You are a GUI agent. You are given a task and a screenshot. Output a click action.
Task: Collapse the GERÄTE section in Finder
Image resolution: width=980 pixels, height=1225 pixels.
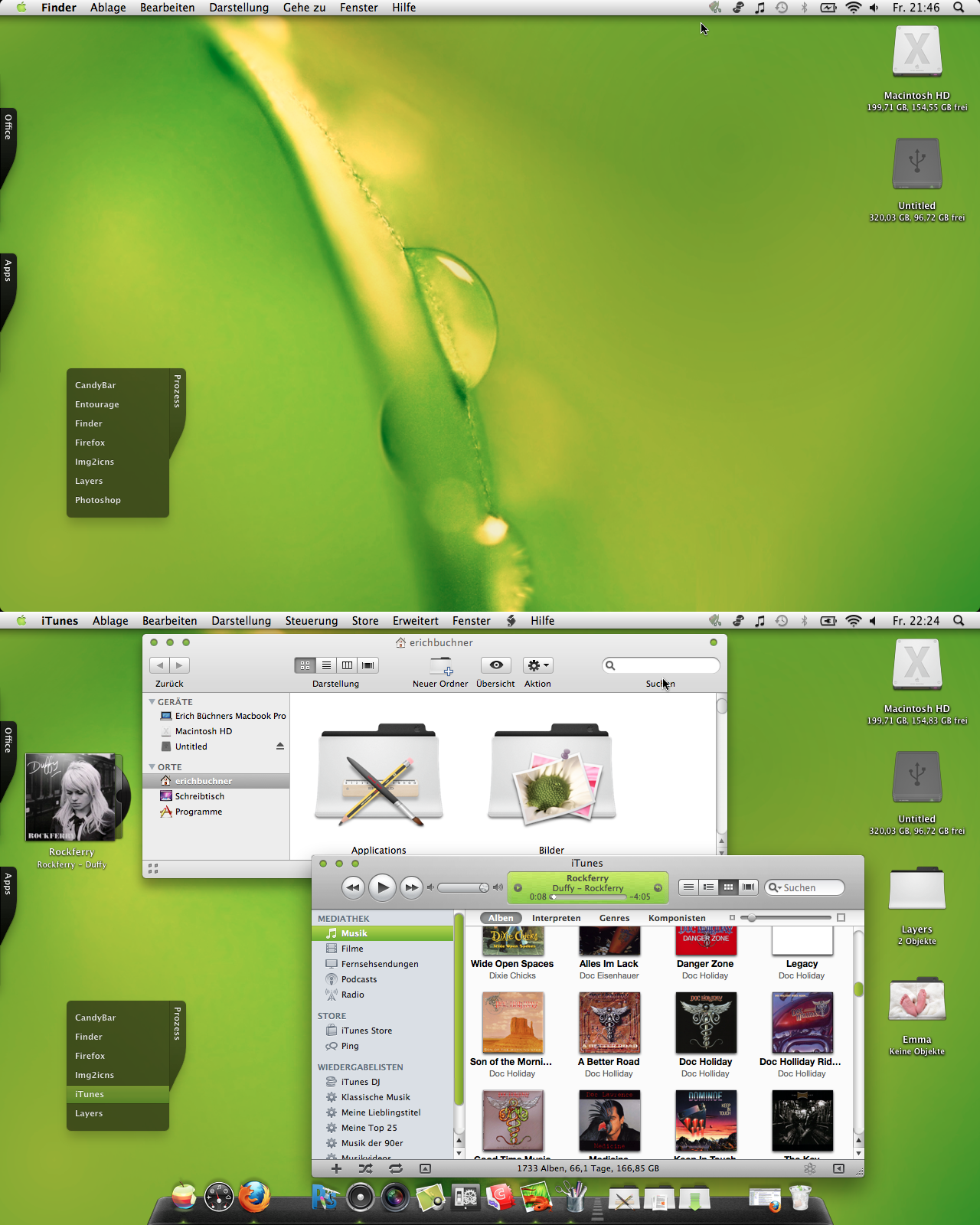pos(152,702)
